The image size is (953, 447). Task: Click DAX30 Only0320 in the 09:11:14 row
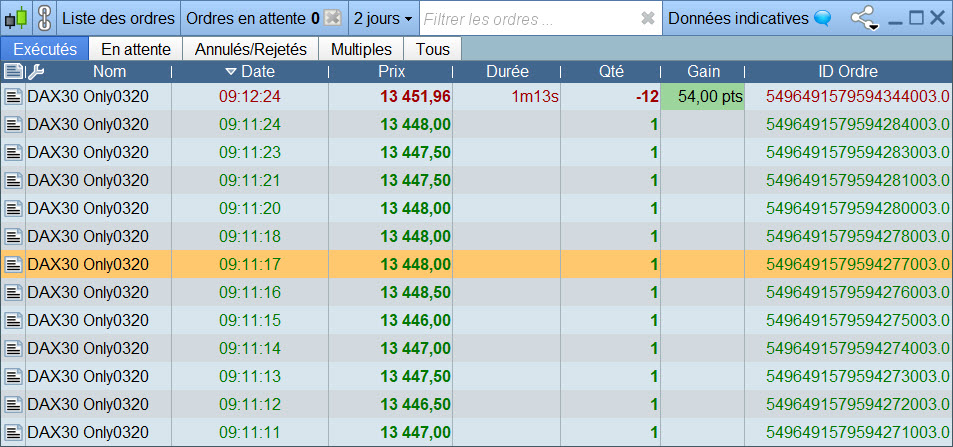pos(88,348)
